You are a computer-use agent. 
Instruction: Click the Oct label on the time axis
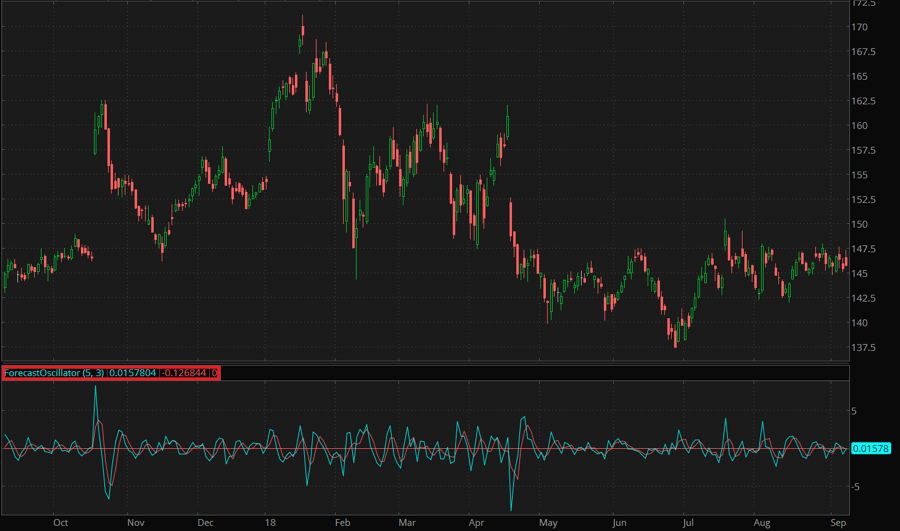tap(61, 522)
